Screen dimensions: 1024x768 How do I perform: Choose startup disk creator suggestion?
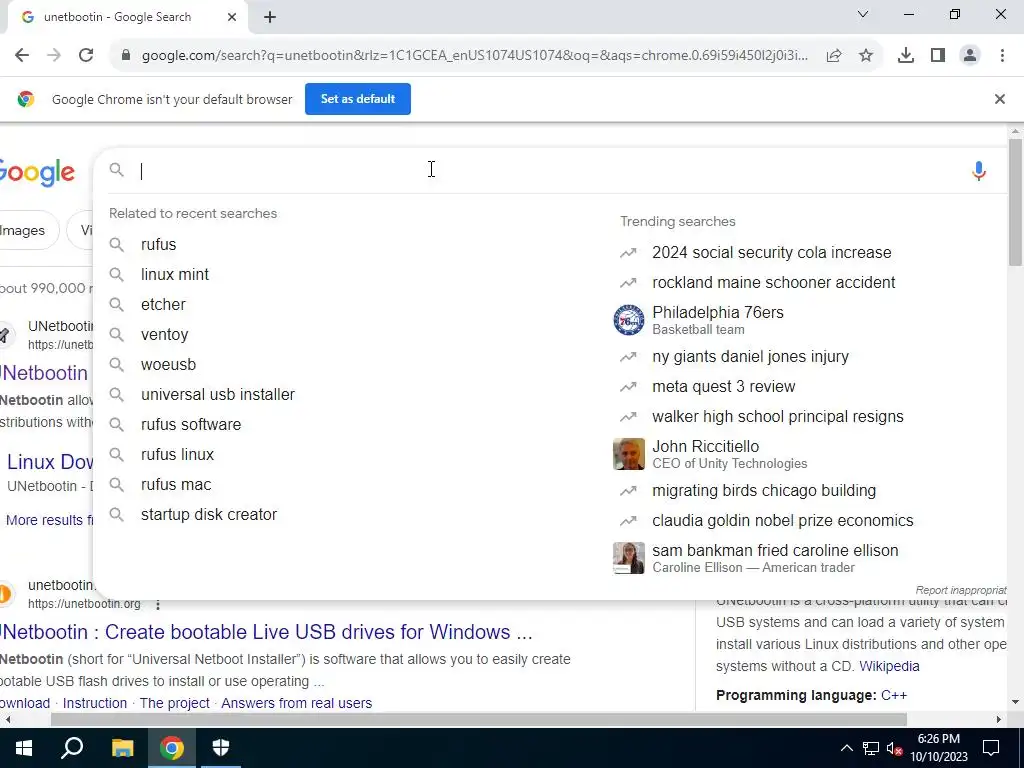coord(209,515)
